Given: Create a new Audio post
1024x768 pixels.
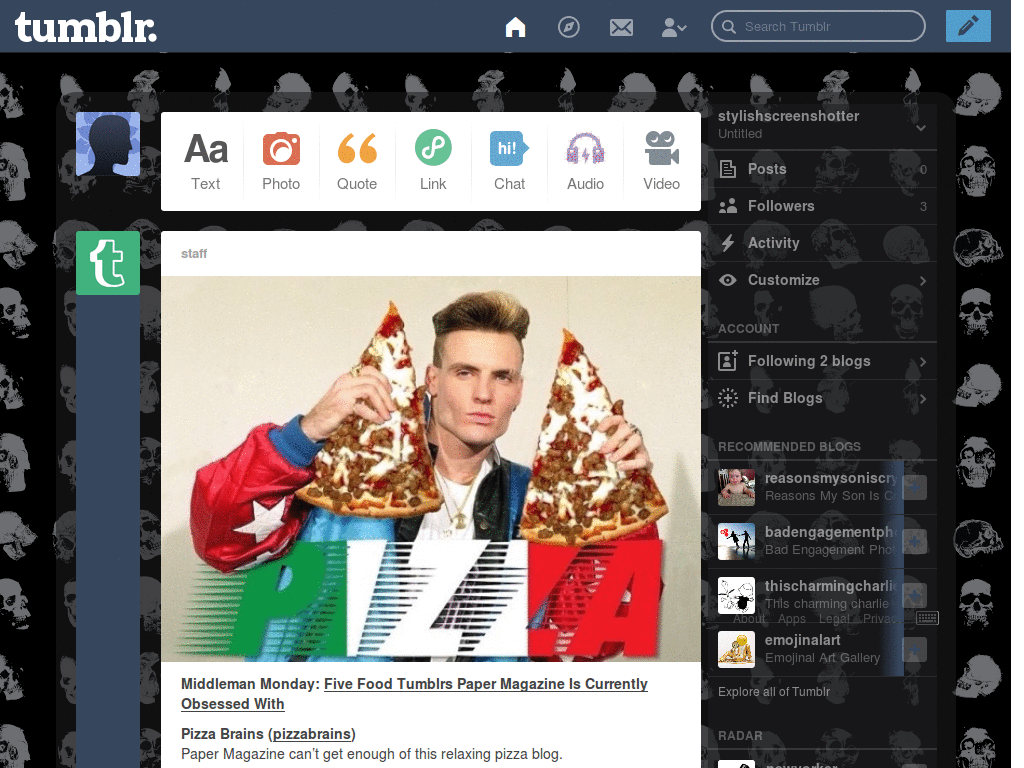Looking at the screenshot, I should 585,161.
